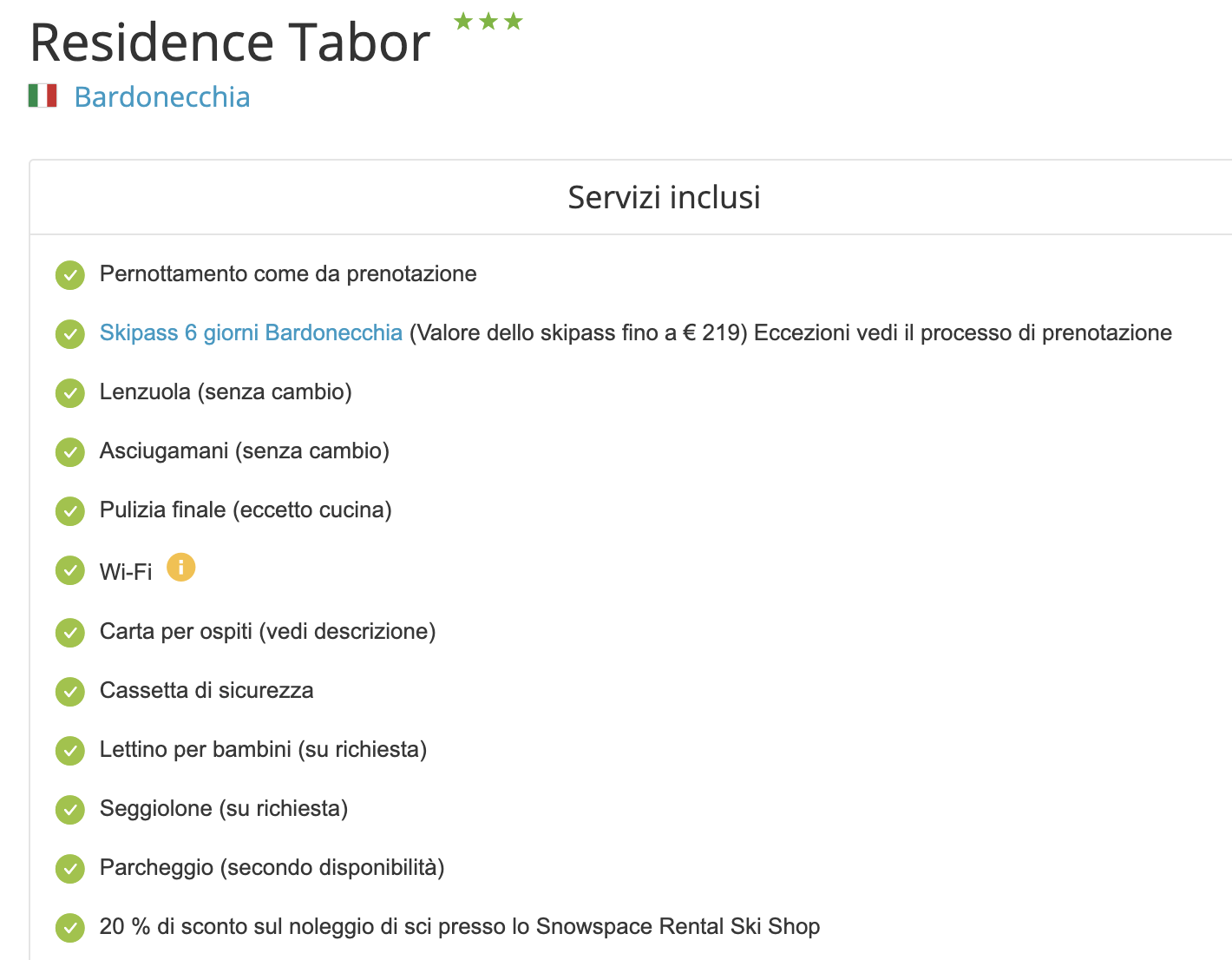
Task: Click checkmark beside 20 % di sconto
Action: 70,928
